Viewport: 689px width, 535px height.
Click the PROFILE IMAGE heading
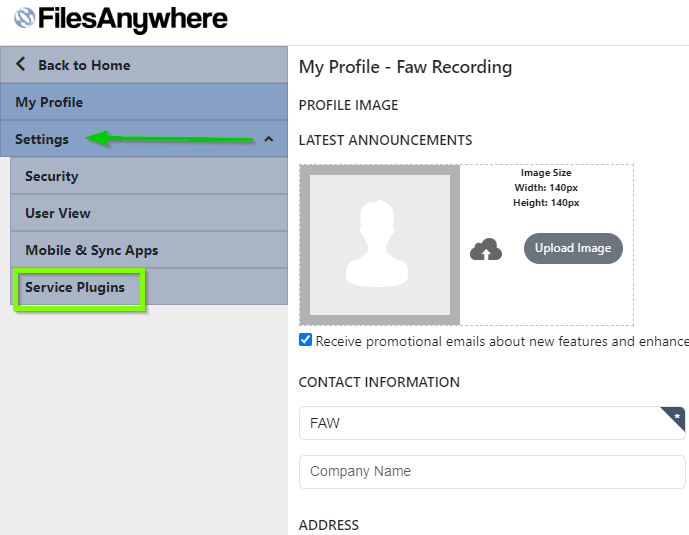point(348,105)
